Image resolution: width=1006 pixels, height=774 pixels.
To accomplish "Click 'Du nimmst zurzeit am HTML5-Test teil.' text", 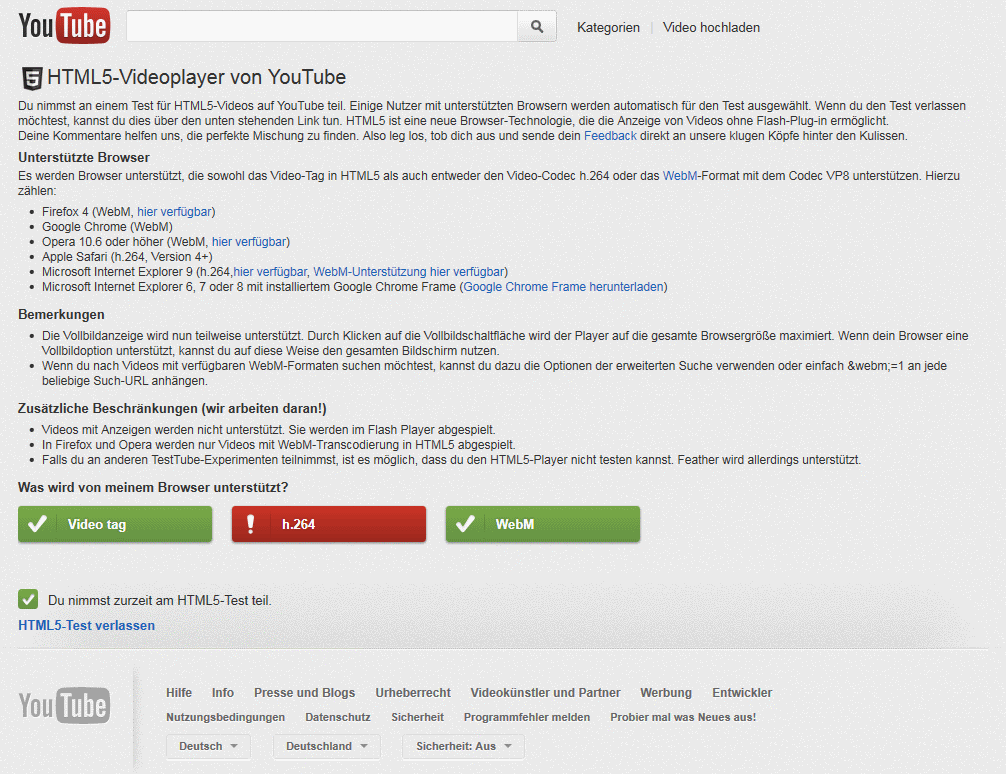I will 160,601.
